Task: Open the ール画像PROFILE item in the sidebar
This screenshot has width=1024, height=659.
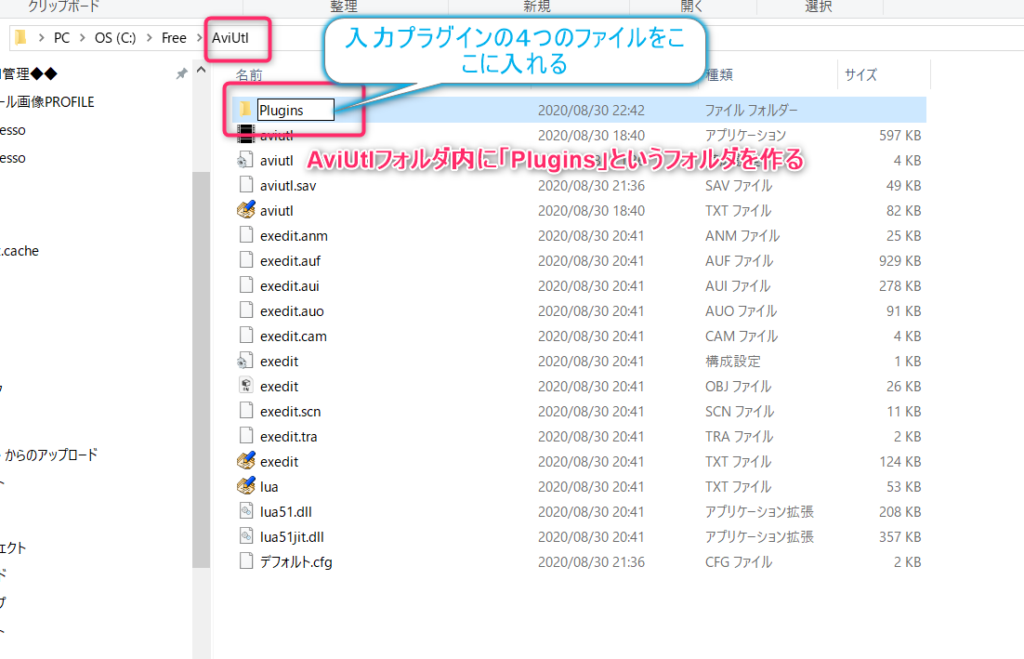Action: [x=48, y=102]
